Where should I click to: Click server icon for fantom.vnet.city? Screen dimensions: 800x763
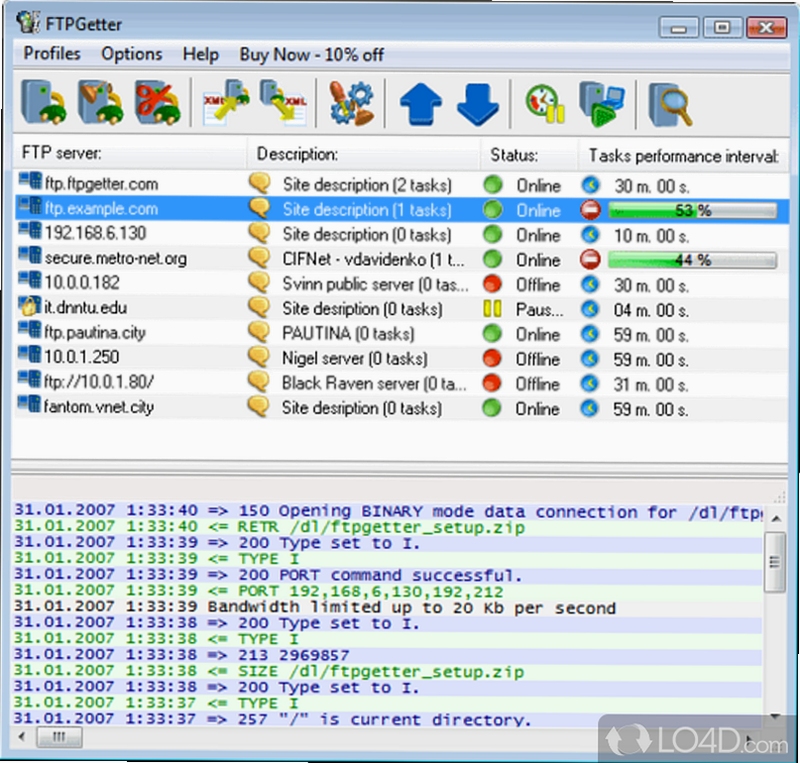point(30,405)
